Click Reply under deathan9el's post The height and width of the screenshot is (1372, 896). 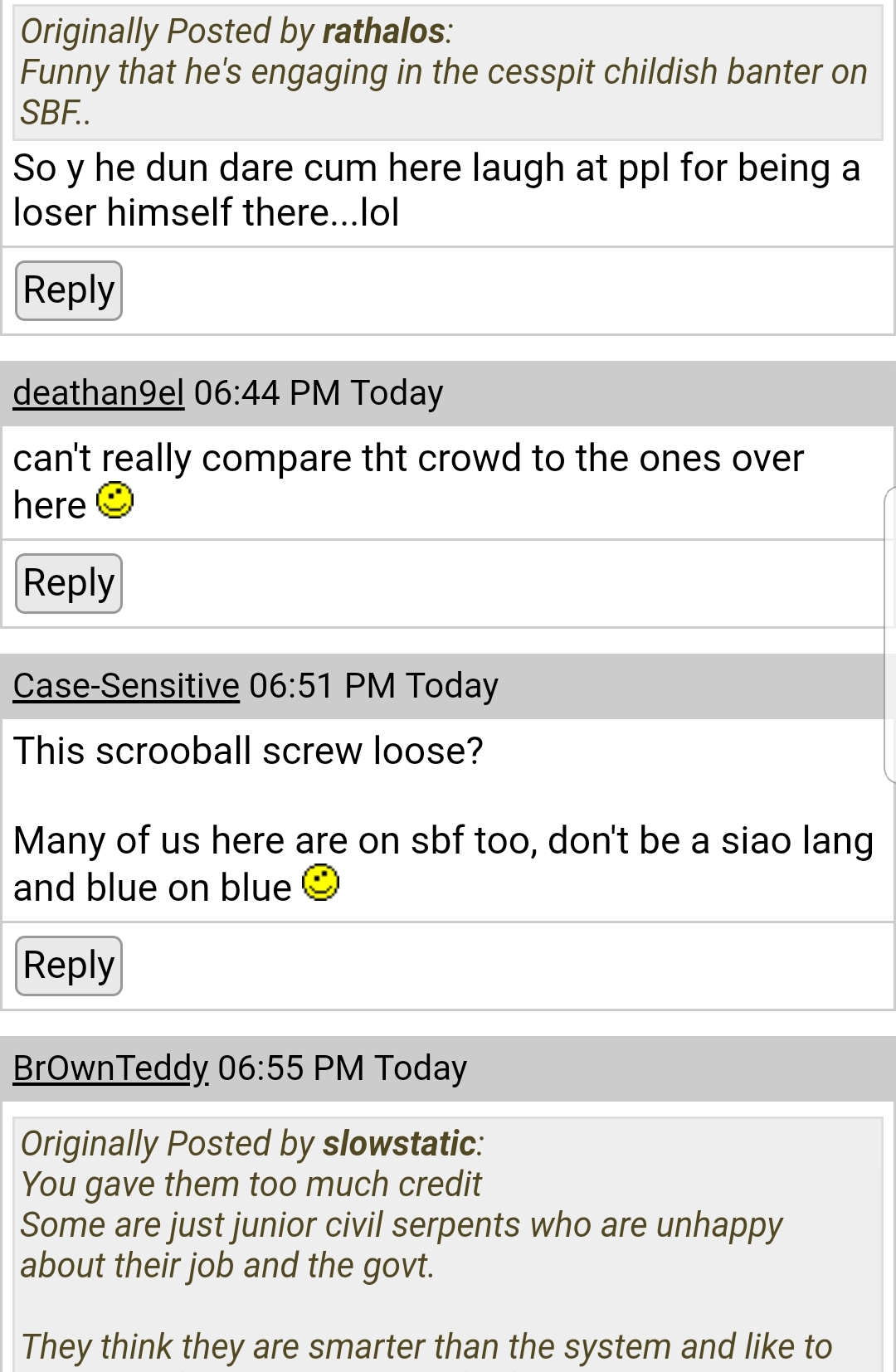coord(69,583)
